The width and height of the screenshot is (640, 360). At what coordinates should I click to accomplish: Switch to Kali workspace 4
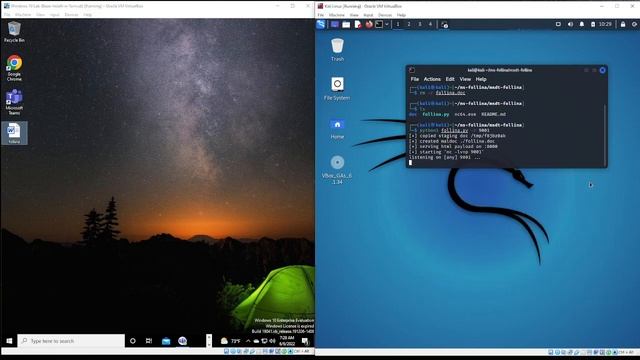click(x=430, y=24)
